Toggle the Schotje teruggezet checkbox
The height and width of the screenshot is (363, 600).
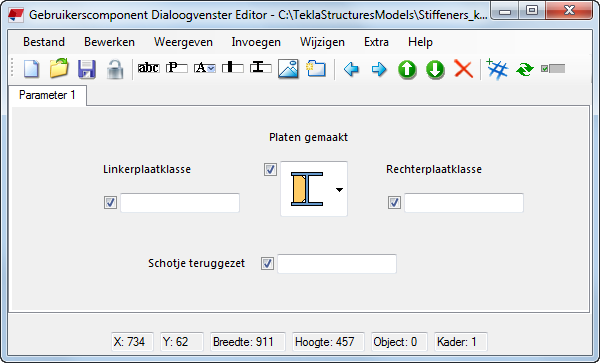tap(267, 263)
